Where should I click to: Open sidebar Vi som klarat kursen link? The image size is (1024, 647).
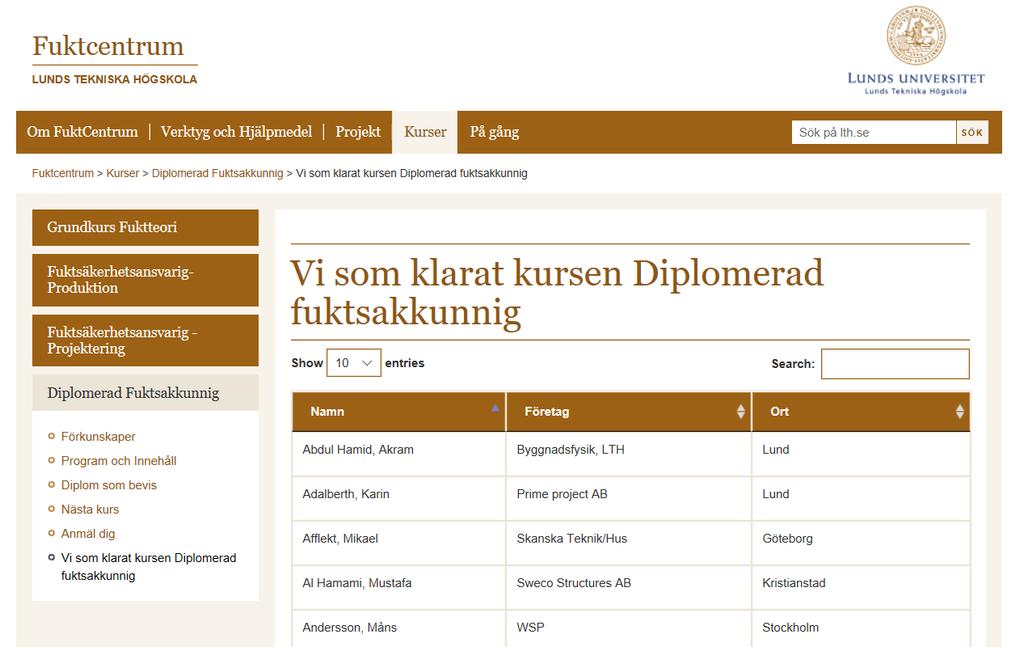coord(148,566)
